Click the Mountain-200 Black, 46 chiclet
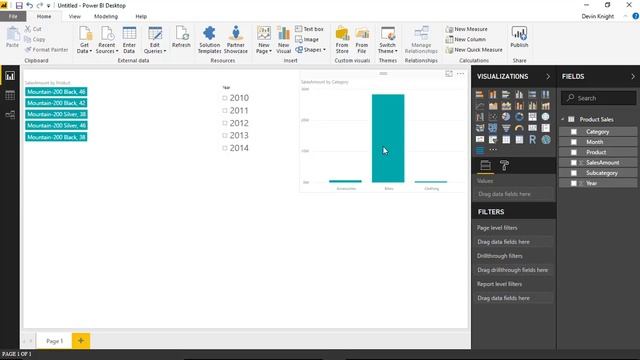This screenshot has height=360, width=640. 56,92
